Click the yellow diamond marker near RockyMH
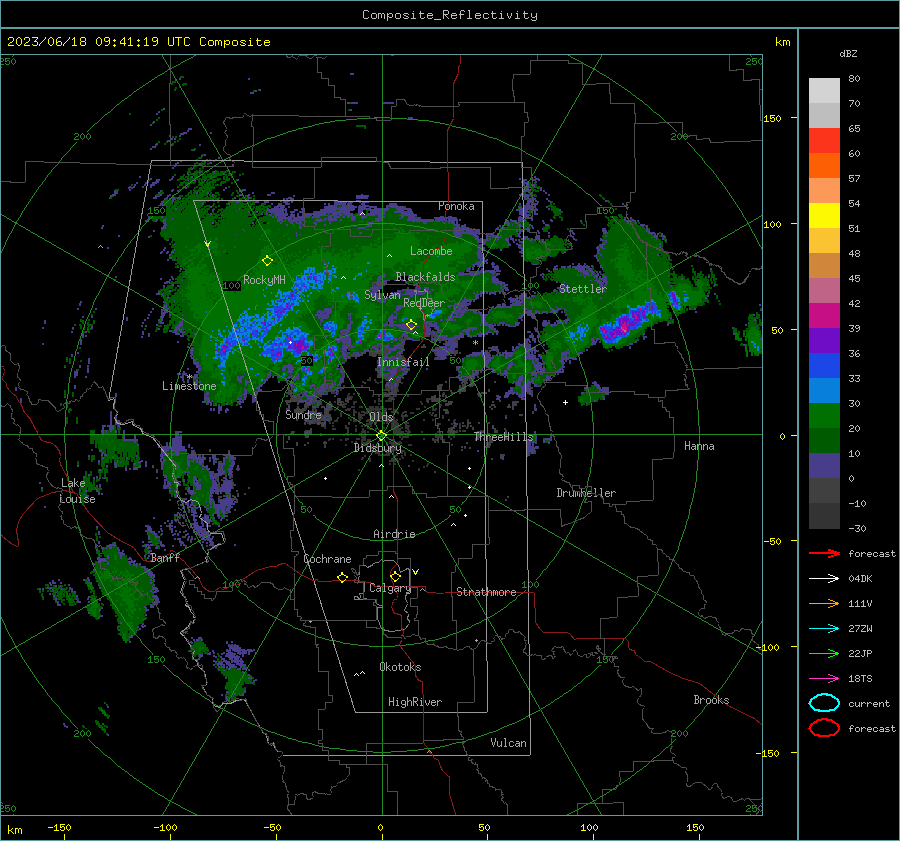 coord(267,261)
